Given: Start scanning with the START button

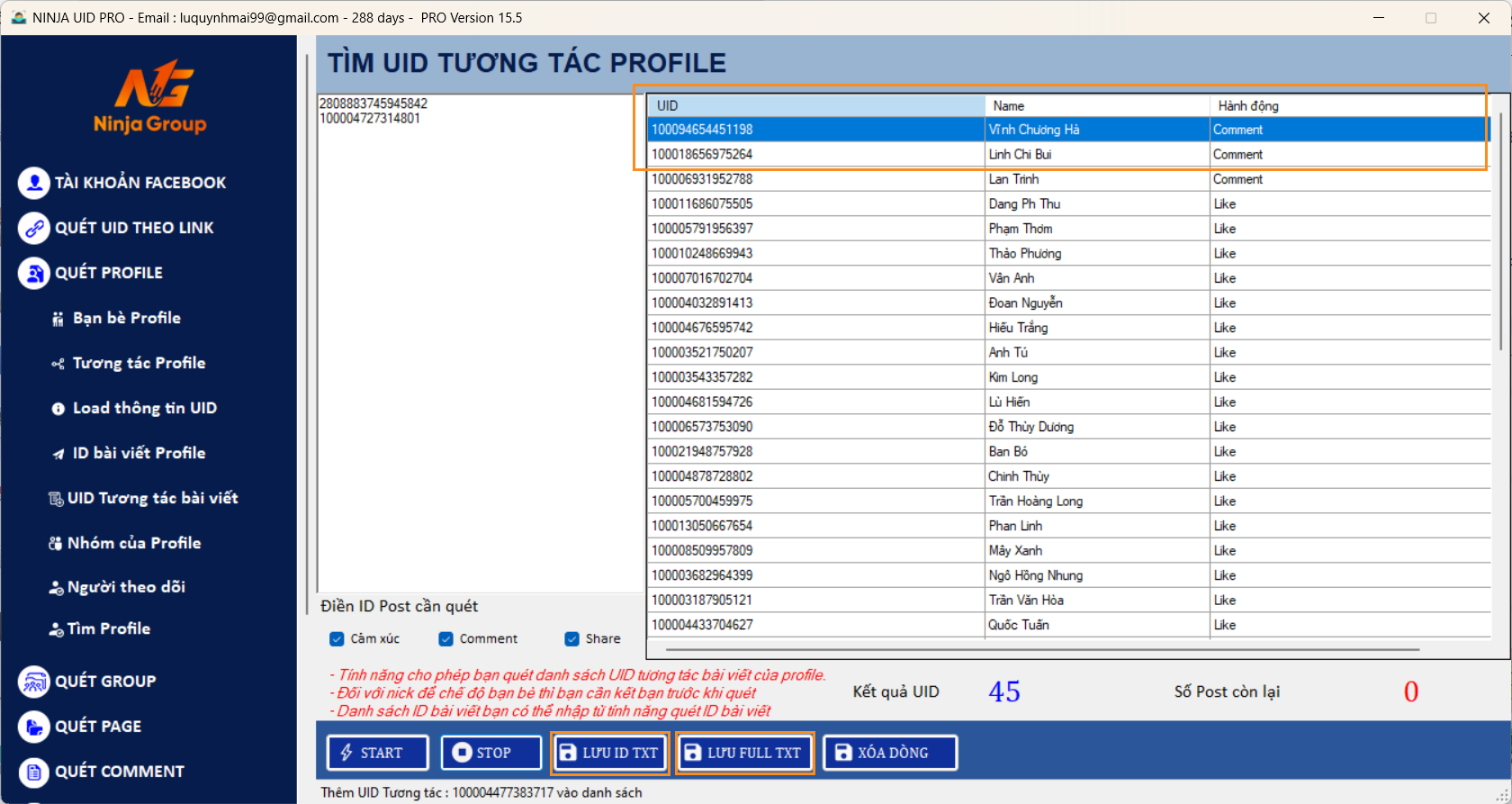Looking at the screenshot, I should coord(377,753).
